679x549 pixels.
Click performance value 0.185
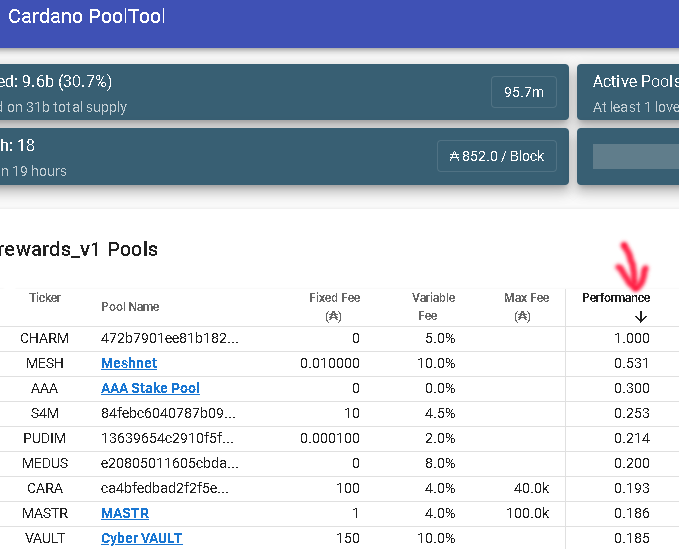click(x=632, y=538)
